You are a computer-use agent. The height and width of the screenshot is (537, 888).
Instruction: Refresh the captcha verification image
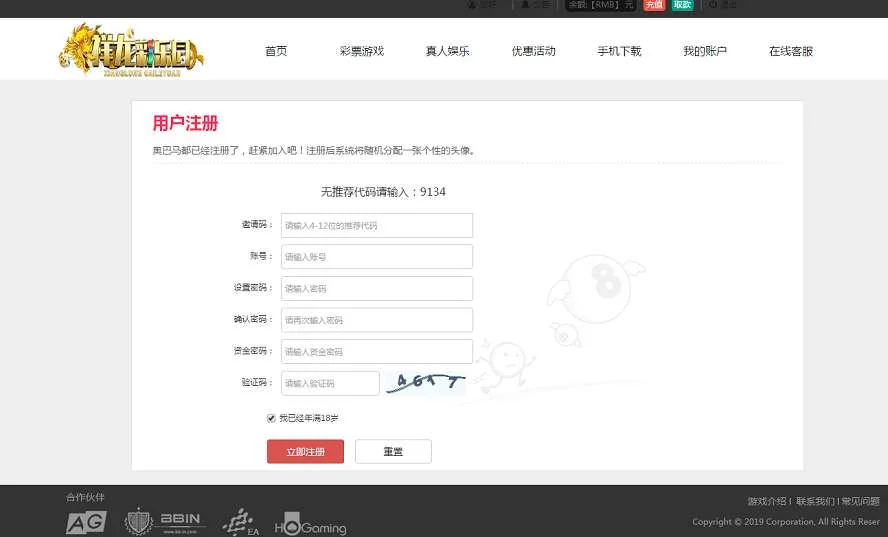427,383
